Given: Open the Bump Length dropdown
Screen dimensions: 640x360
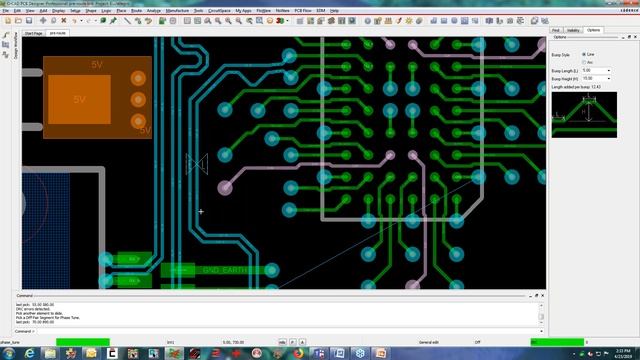Looking at the screenshot, I should click(x=609, y=71).
